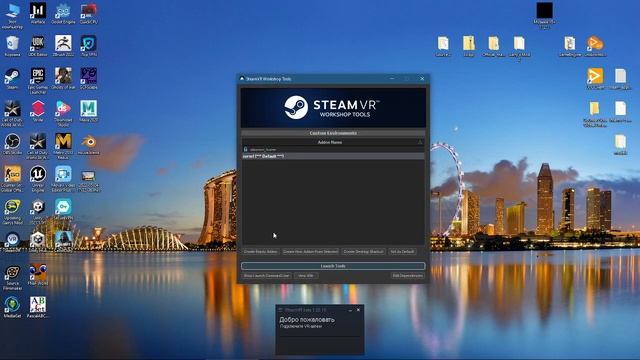Click Create Empty Addon button
Viewport: 640px width, 360px height.
[x=260, y=251]
